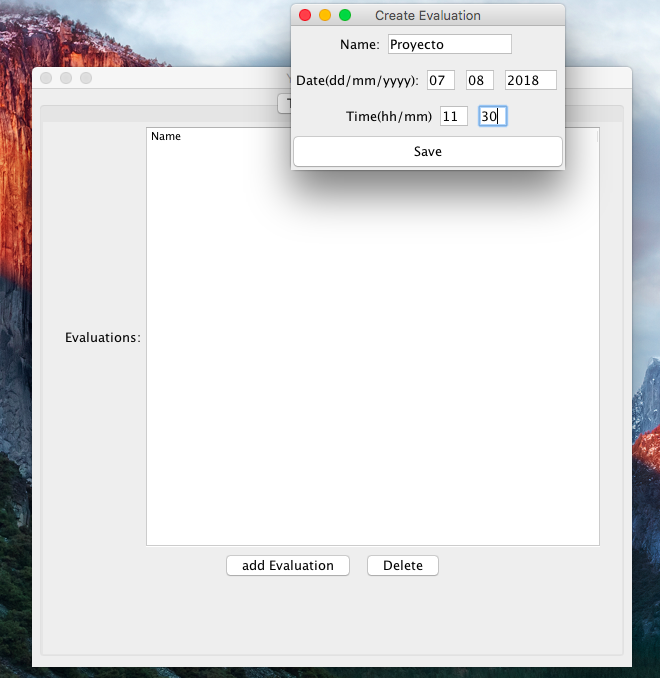Click the Name field containing Proyecto
660x678 pixels.
tap(448, 44)
